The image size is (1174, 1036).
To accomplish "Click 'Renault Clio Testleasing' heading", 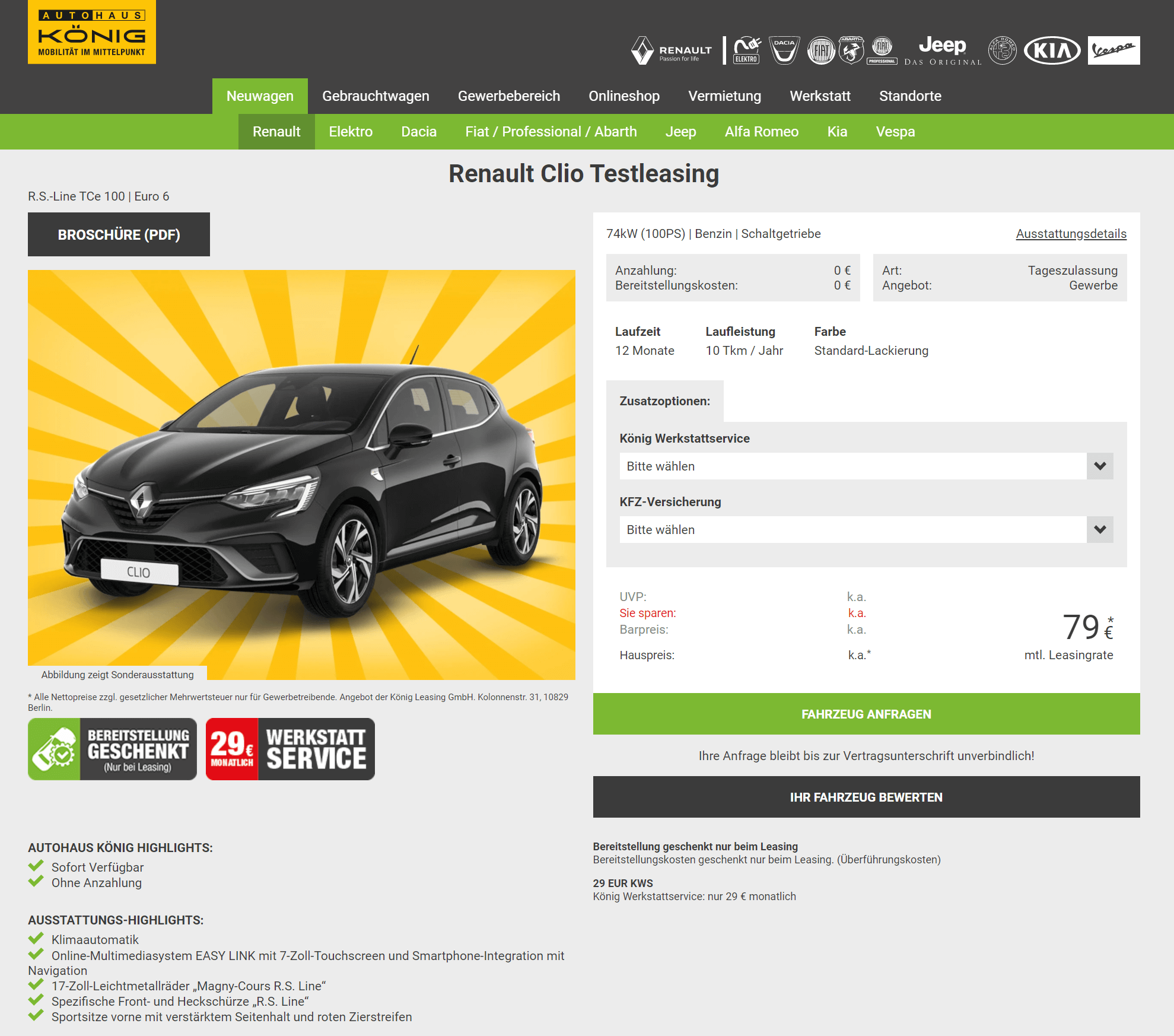I will coord(584,174).
